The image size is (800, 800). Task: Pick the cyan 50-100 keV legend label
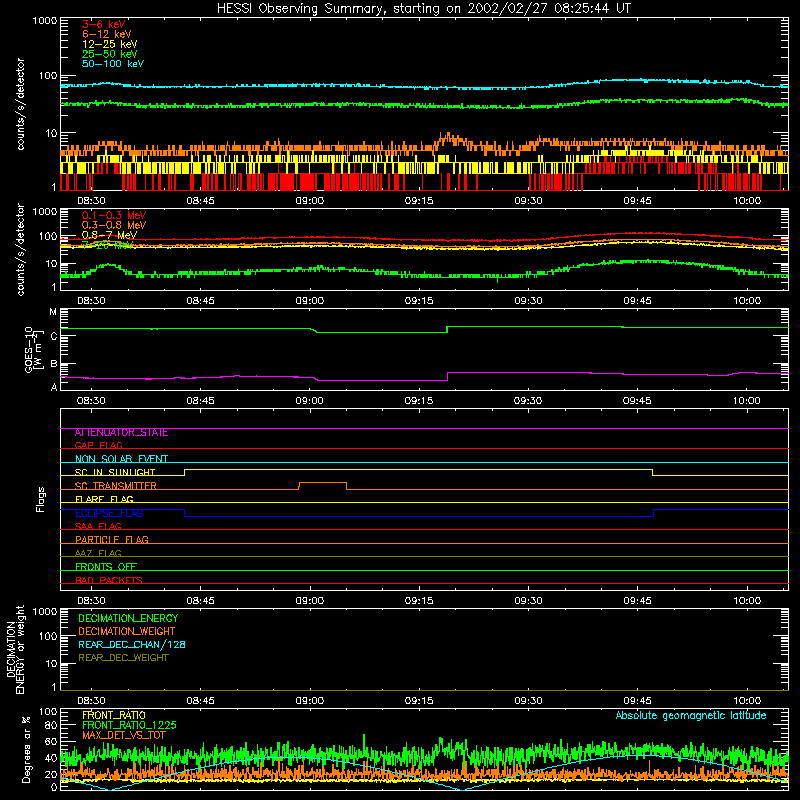[113, 64]
